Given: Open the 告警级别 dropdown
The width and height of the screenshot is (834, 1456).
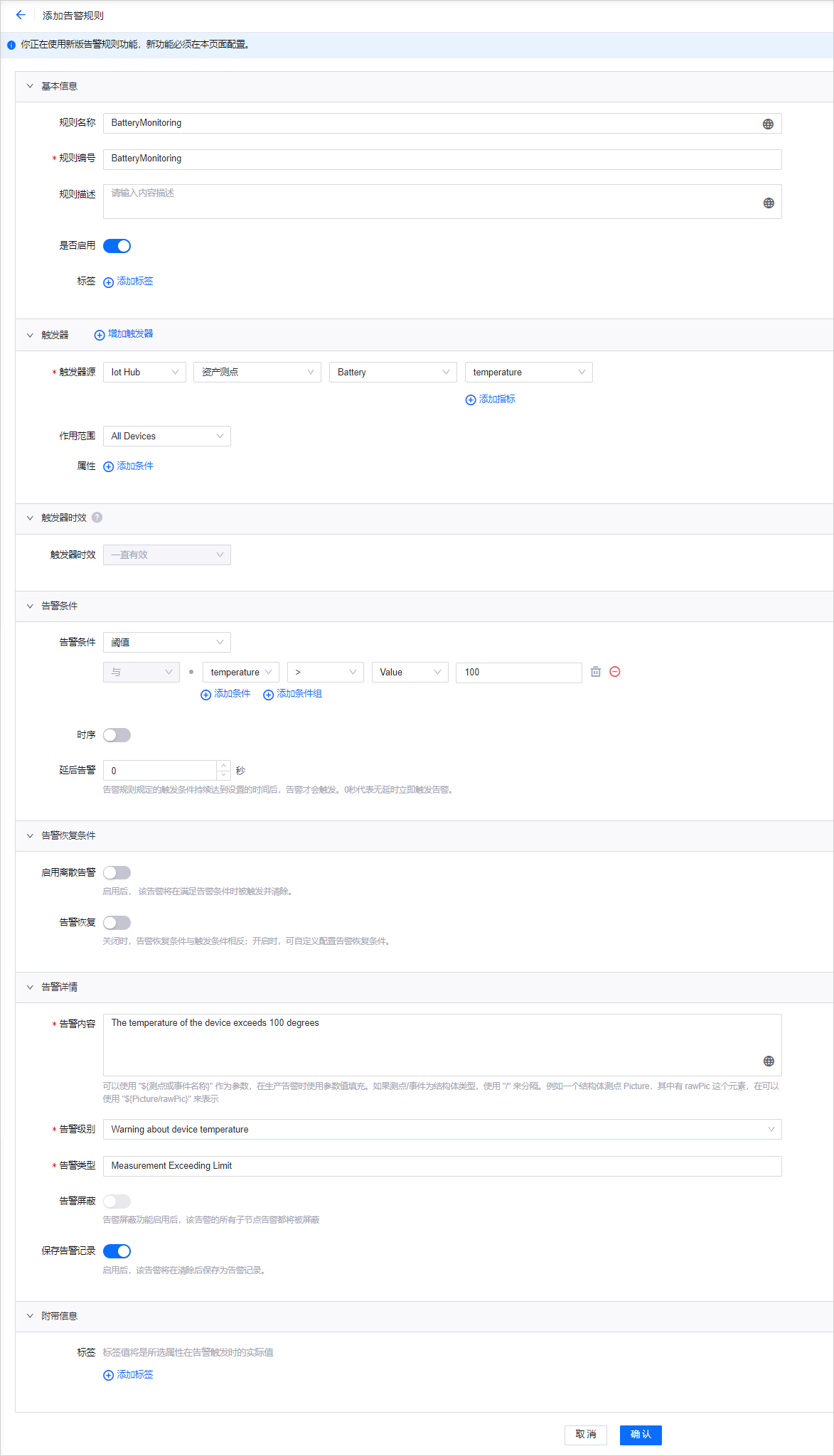Looking at the screenshot, I should pyautogui.click(x=442, y=1130).
